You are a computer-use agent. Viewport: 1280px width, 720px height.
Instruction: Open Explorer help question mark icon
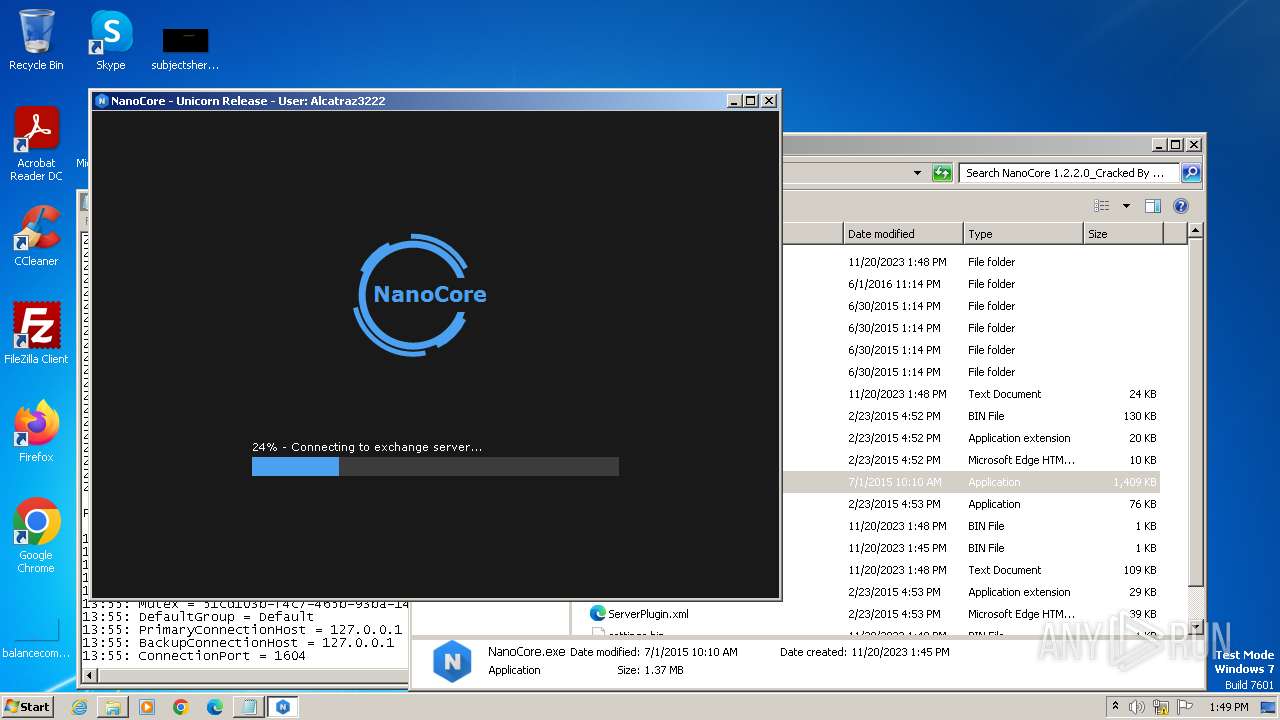[1180, 206]
